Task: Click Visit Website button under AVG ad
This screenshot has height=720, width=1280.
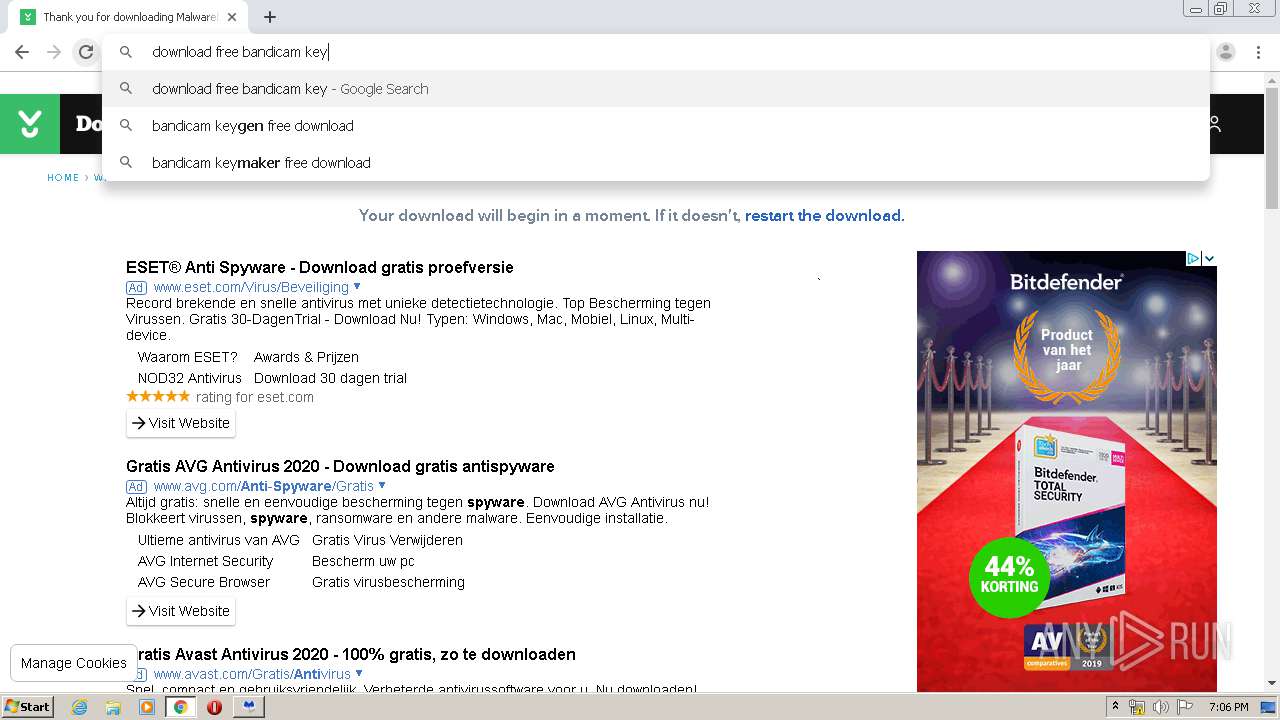Action: pos(181,611)
